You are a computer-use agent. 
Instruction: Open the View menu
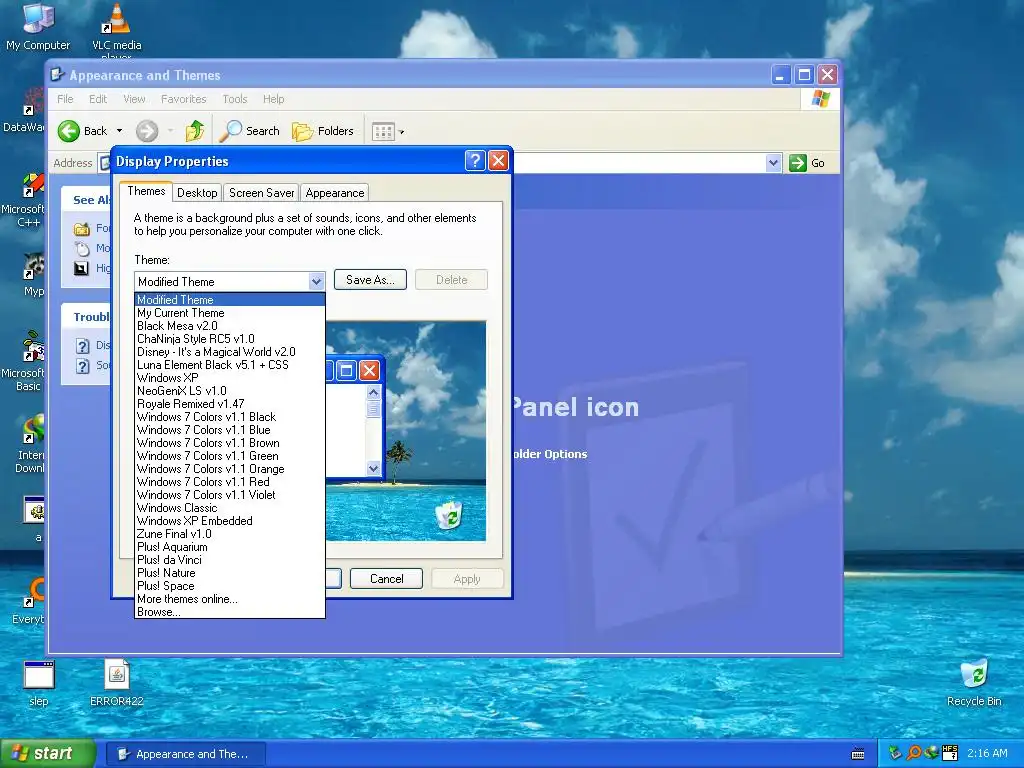click(x=134, y=99)
